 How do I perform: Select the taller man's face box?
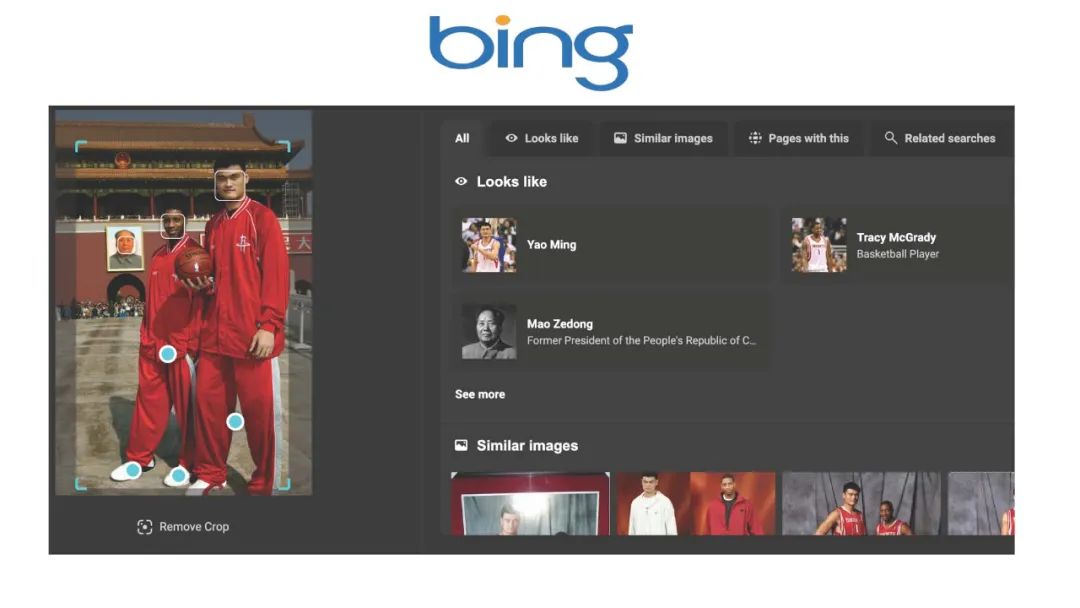click(231, 185)
